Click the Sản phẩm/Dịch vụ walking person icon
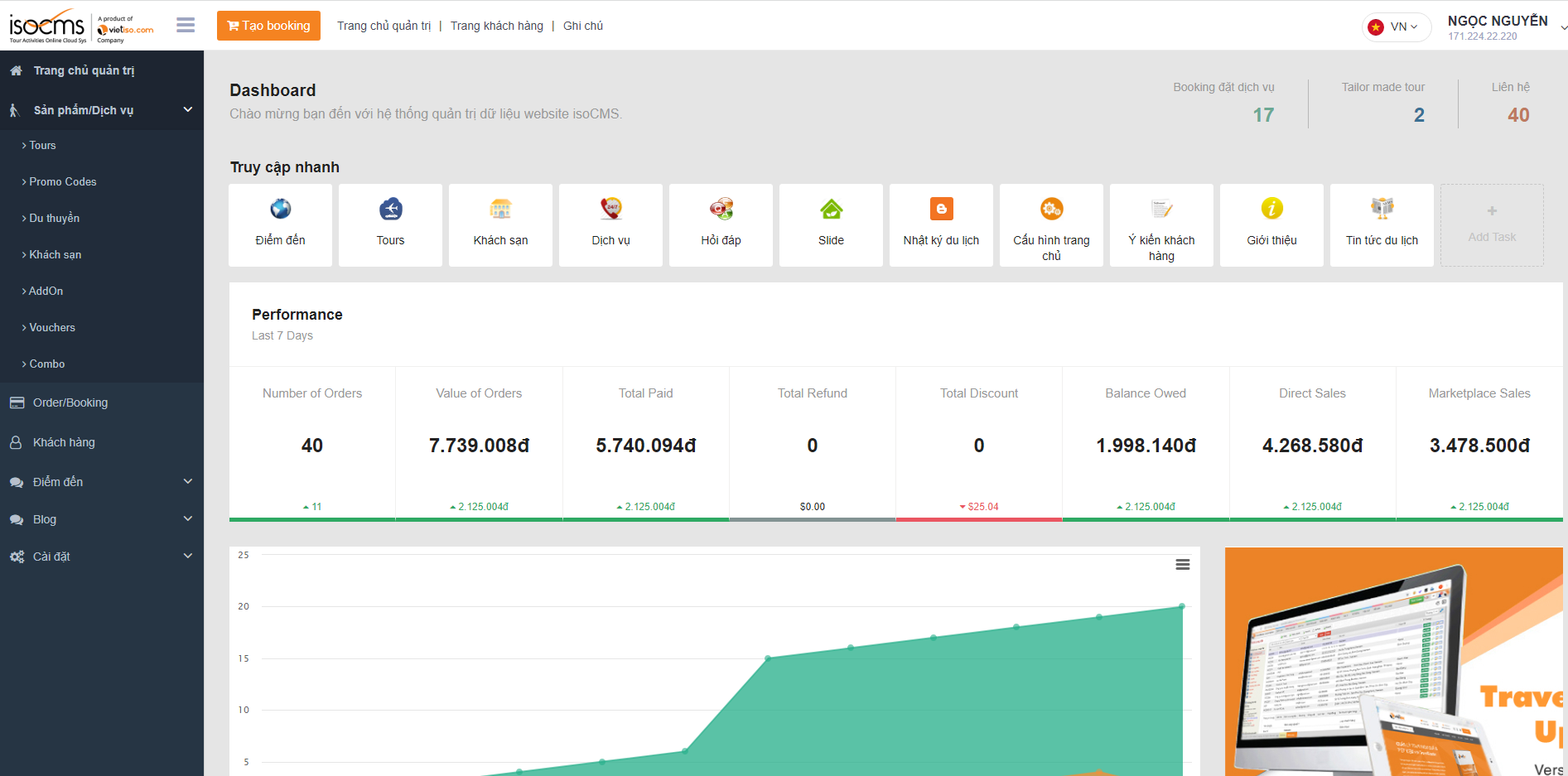The width and height of the screenshot is (1568, 776). click(x=14, y=110)
